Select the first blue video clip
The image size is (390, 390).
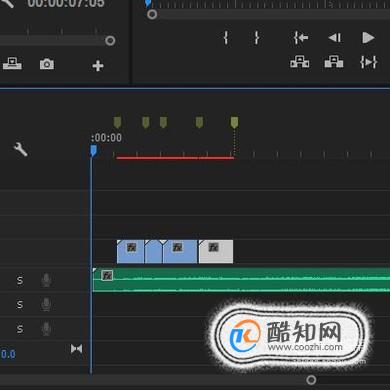130,251
